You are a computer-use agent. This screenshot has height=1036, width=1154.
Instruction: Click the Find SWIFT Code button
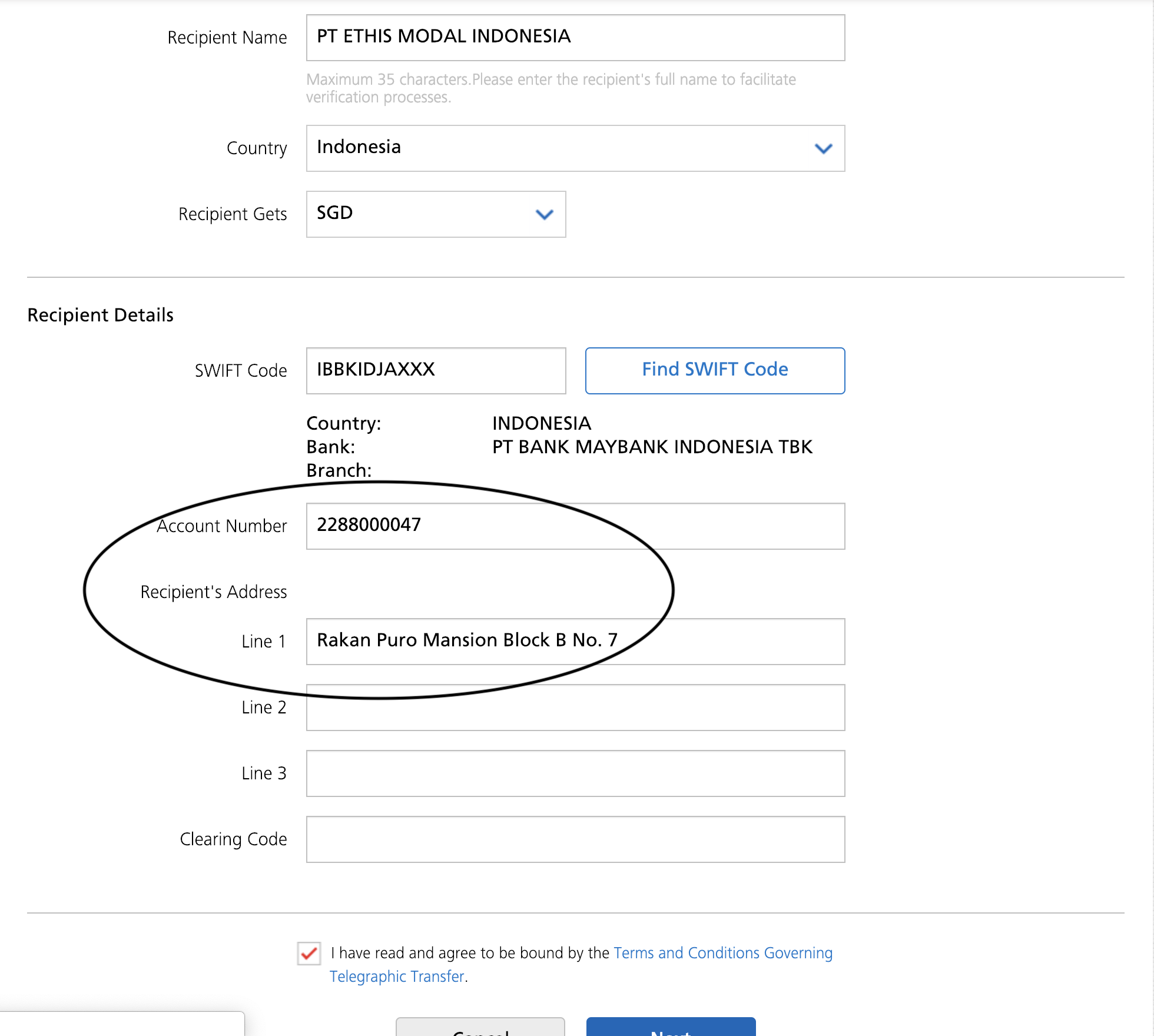715,371
